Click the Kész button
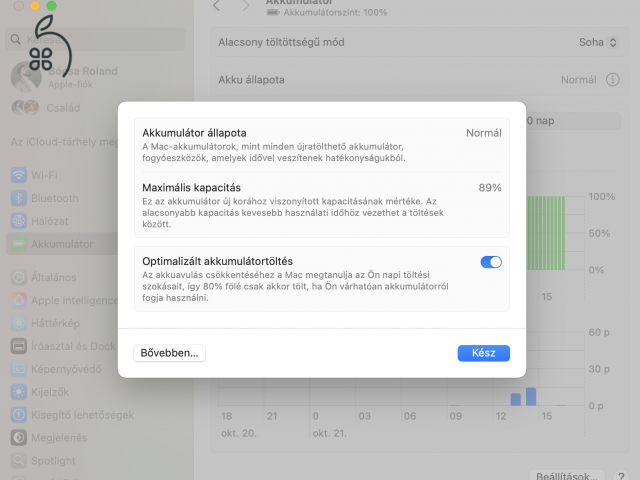Screen dimensions: 640x480 484,353
